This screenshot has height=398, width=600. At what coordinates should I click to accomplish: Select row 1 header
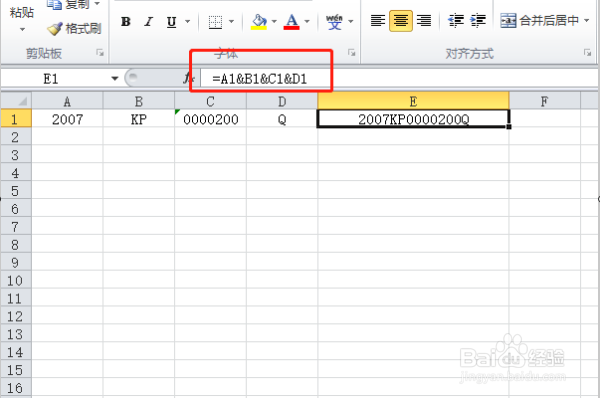[x=16, y=119]
